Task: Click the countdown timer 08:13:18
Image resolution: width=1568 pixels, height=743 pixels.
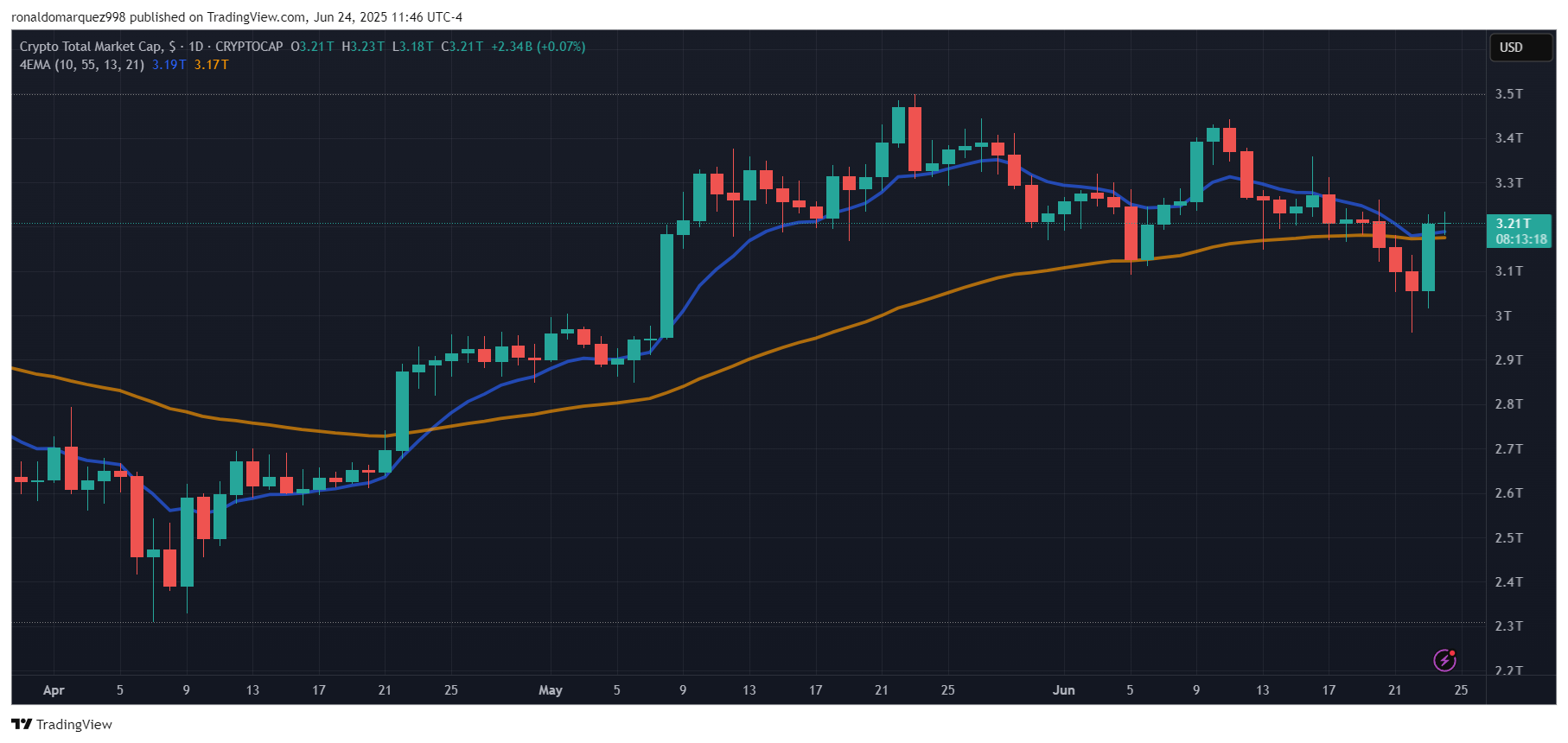Action: click(1521, 239)
